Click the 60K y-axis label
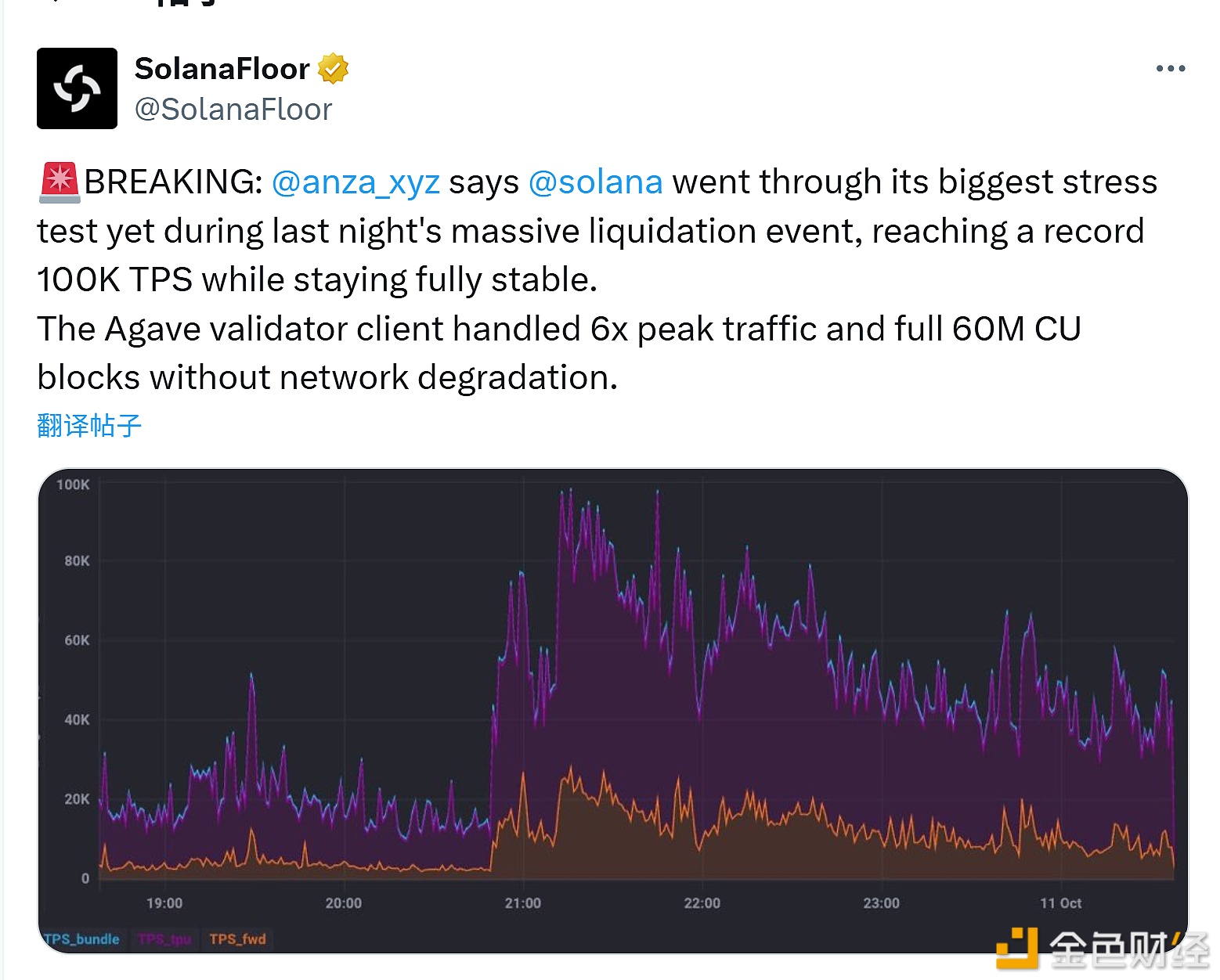 77,640
